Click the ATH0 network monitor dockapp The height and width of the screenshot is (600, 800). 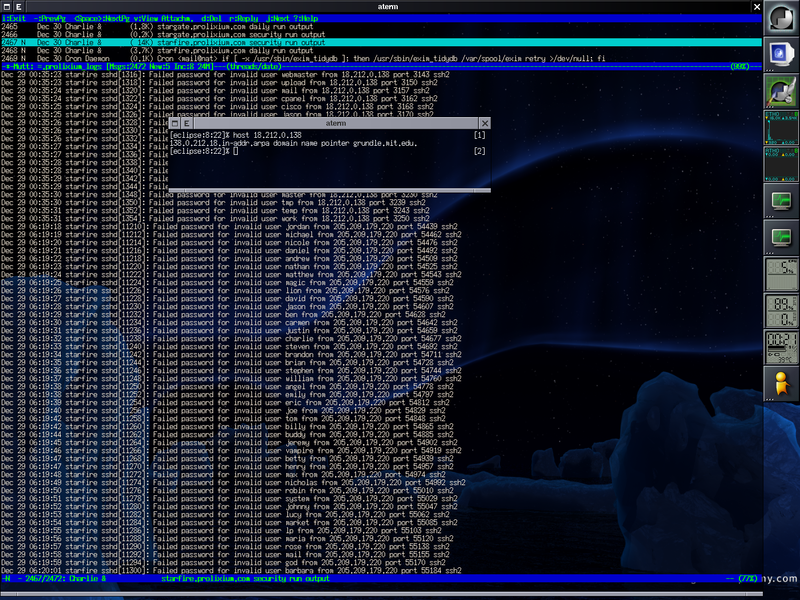click(x=781, y=164)
